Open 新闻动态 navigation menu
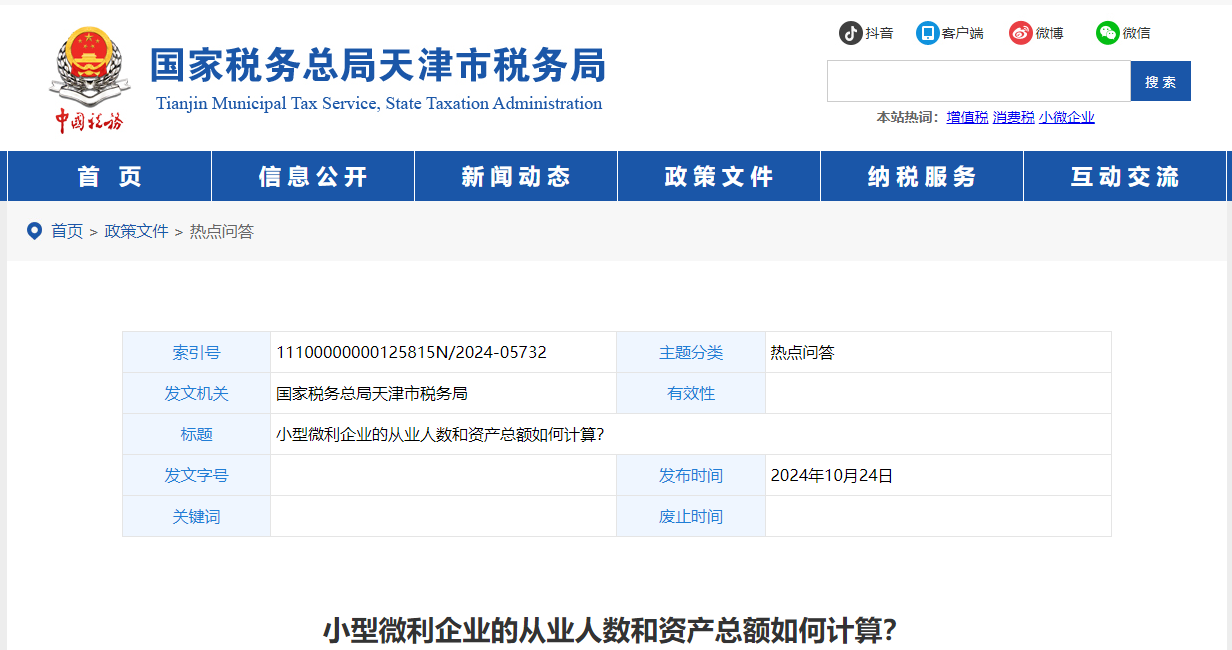This screenshot has height=650, width=1232. pos(516,177)
